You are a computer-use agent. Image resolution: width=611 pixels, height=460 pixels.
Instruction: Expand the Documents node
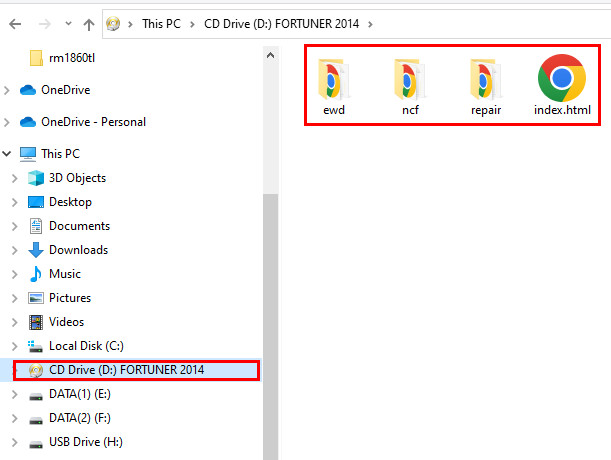pyautogui.click(x=15, y=226)
